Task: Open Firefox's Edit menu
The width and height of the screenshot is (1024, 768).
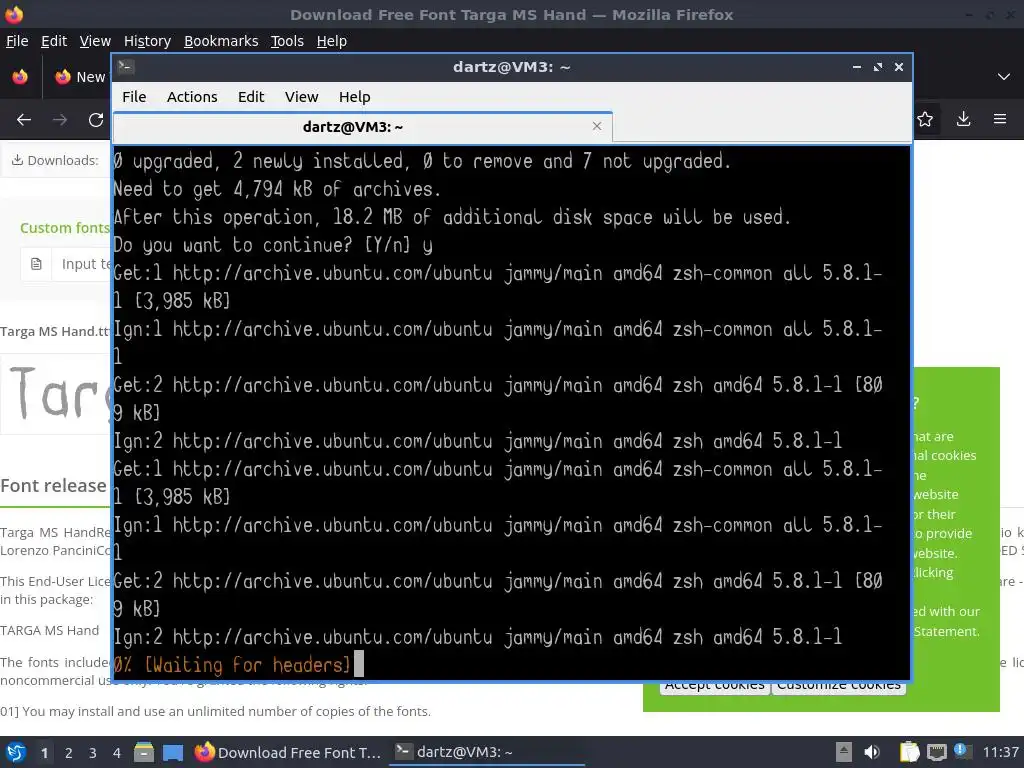Action: point(54,41)
